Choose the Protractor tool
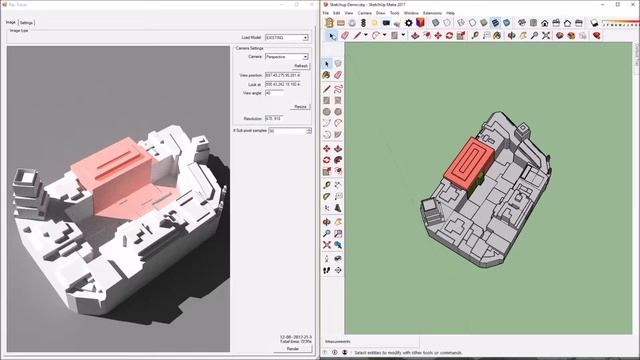 [327, 196]
